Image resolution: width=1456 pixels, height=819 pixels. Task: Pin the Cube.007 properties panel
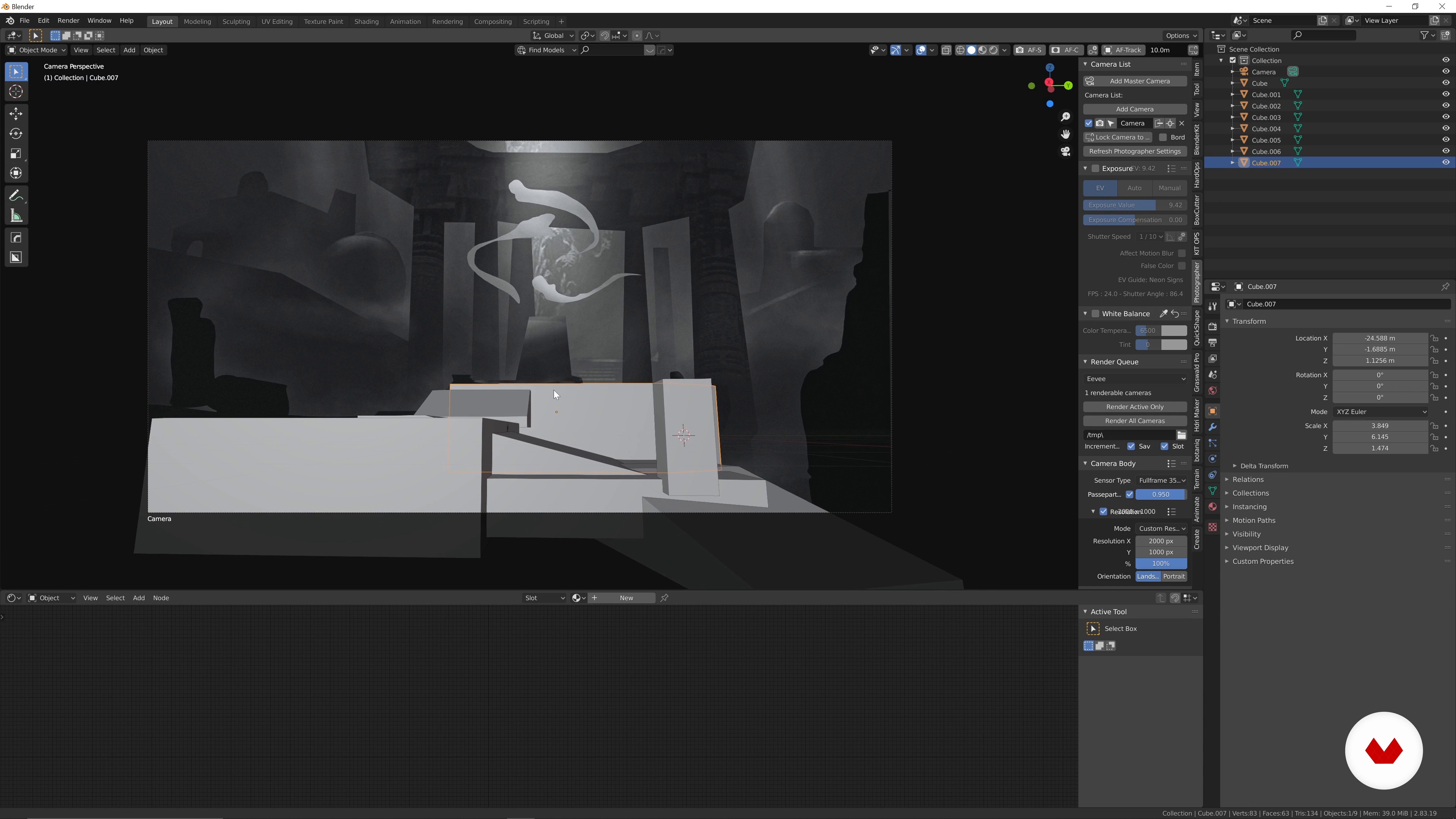tap(1445, 287)
